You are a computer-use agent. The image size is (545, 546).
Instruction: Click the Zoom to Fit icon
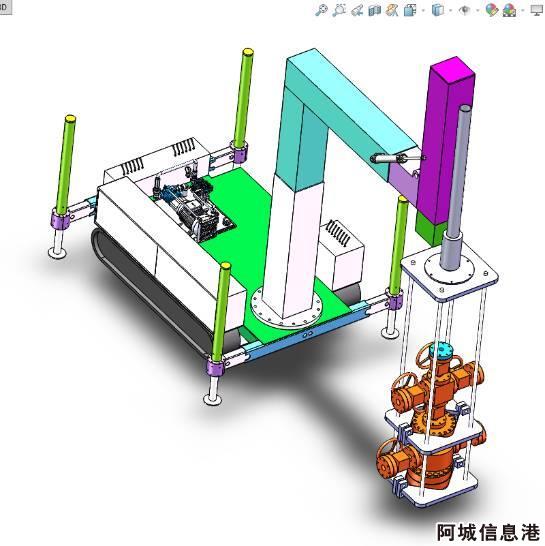(321, 10)
